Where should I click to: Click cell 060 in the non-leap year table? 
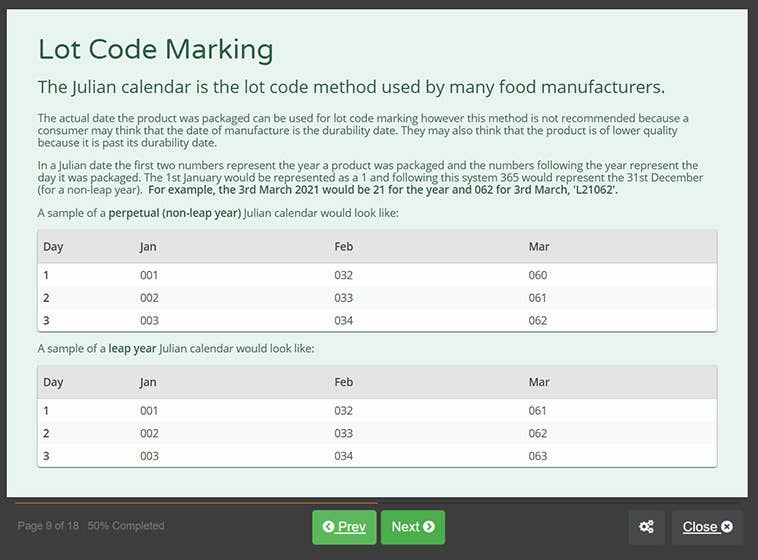(x=538, y=275)
